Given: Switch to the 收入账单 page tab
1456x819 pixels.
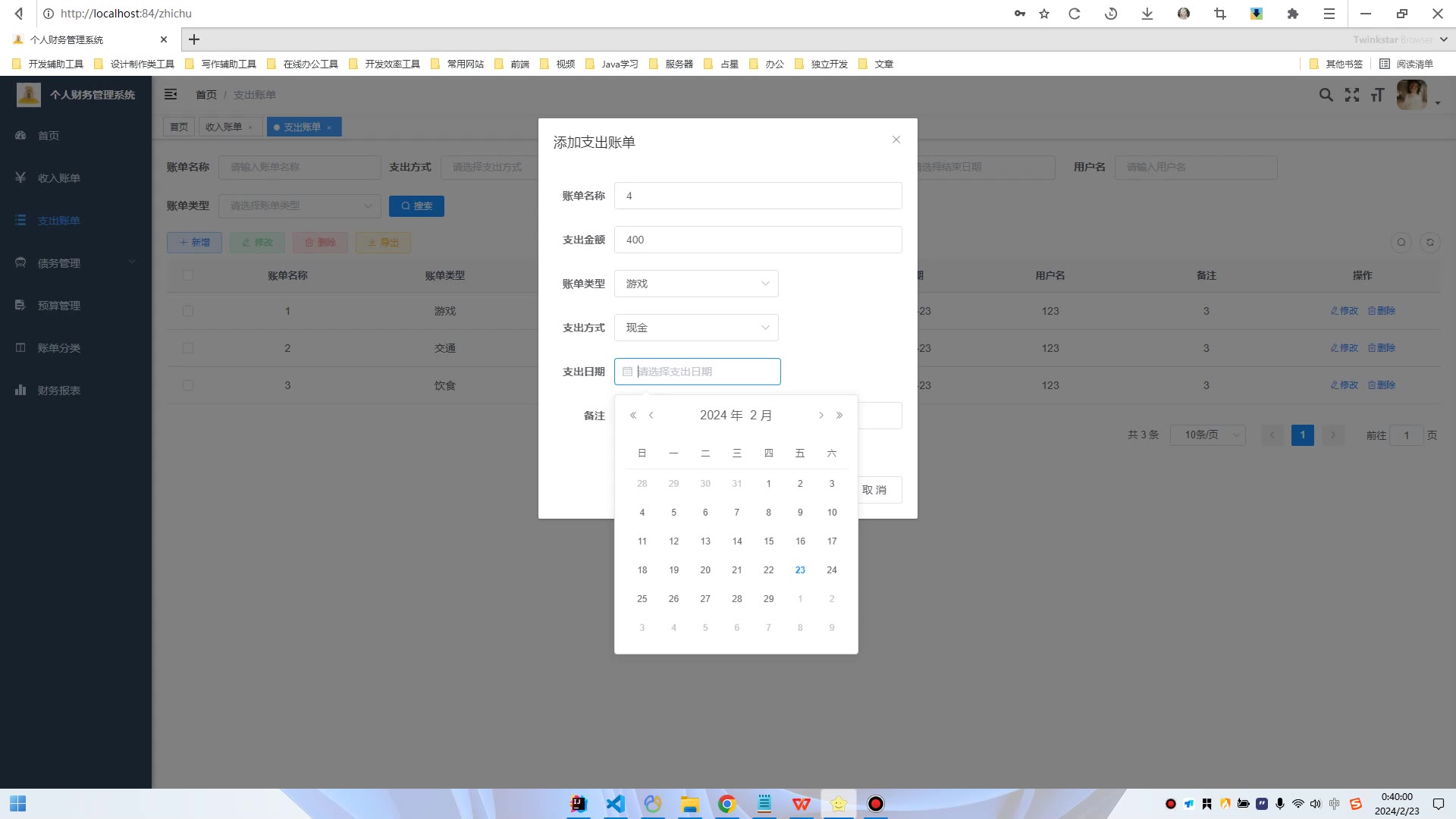Looking at the screenshot, I should click(x=224, y=127).
